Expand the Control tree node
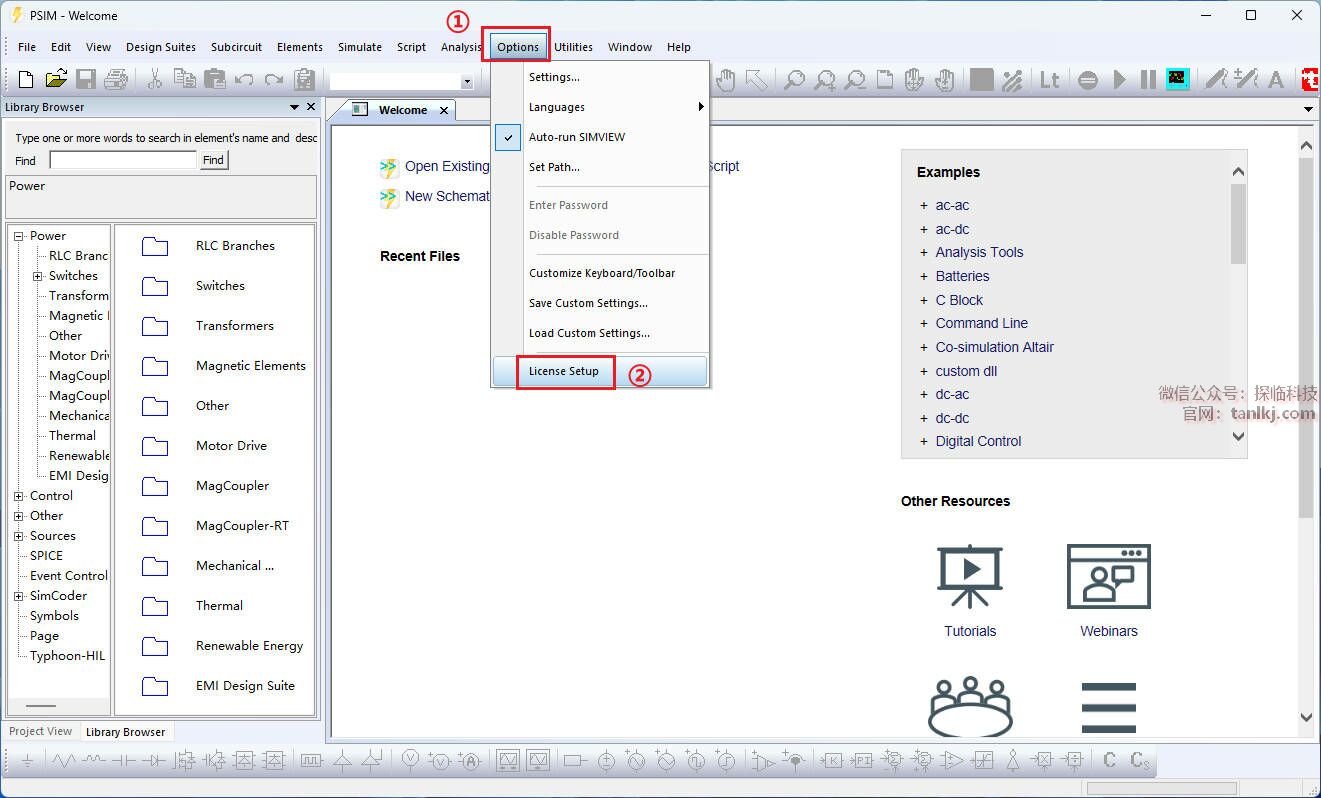The image size is (1321, 798). [x=18, y=496]
